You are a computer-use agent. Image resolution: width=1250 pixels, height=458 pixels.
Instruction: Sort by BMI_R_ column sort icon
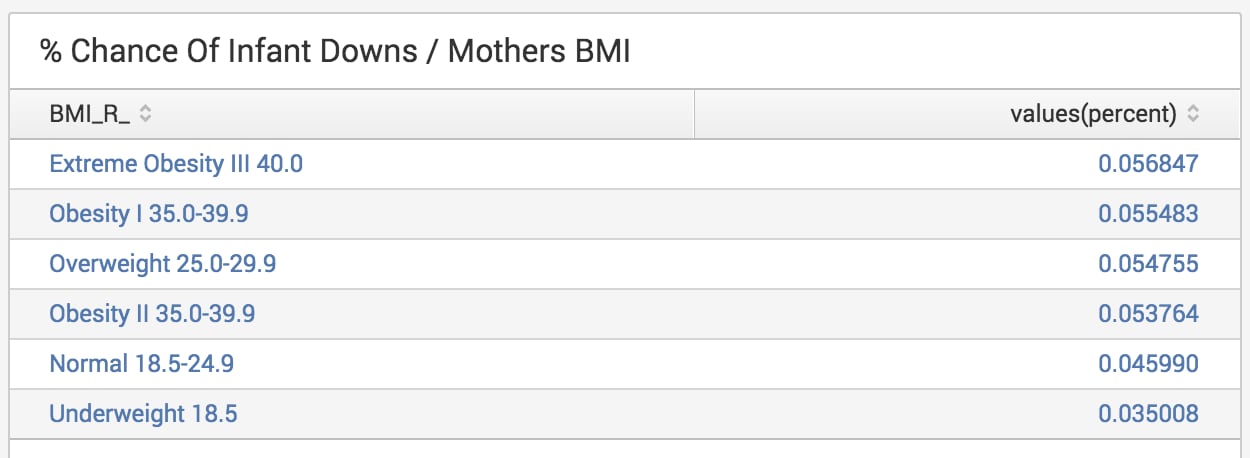[146, 114]
